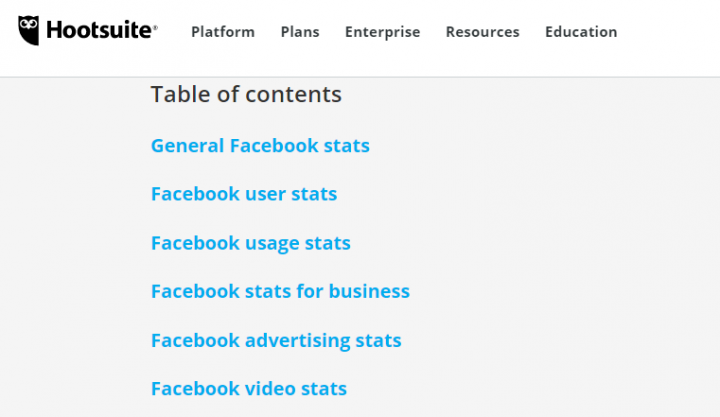The image size is (720, 417).
Task: Open the Enterprise navigation item
Action: pos(383,32)
